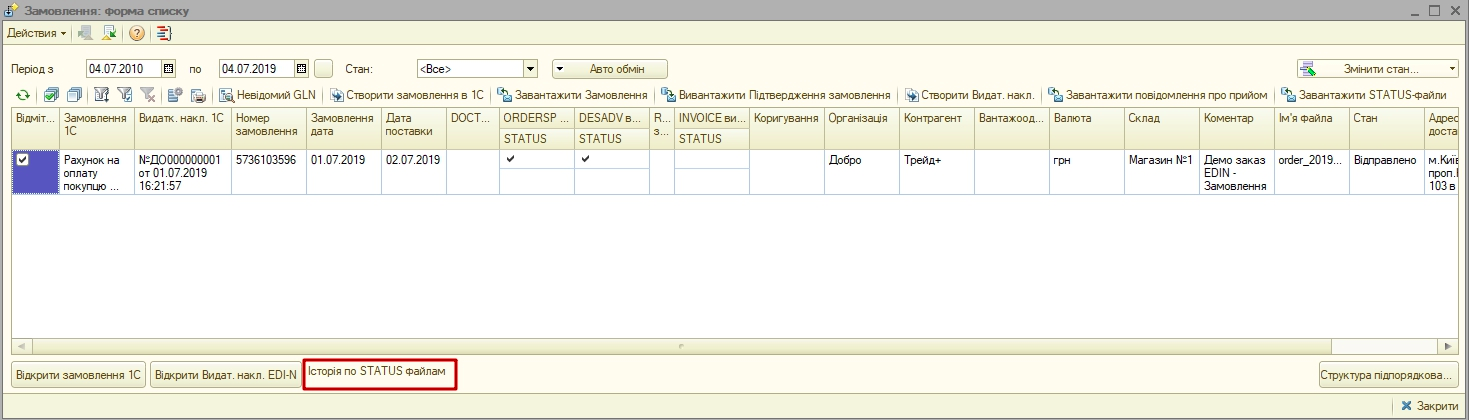Click the Закрити button
Screen dimensions: 1469x420
[1429, 406]
